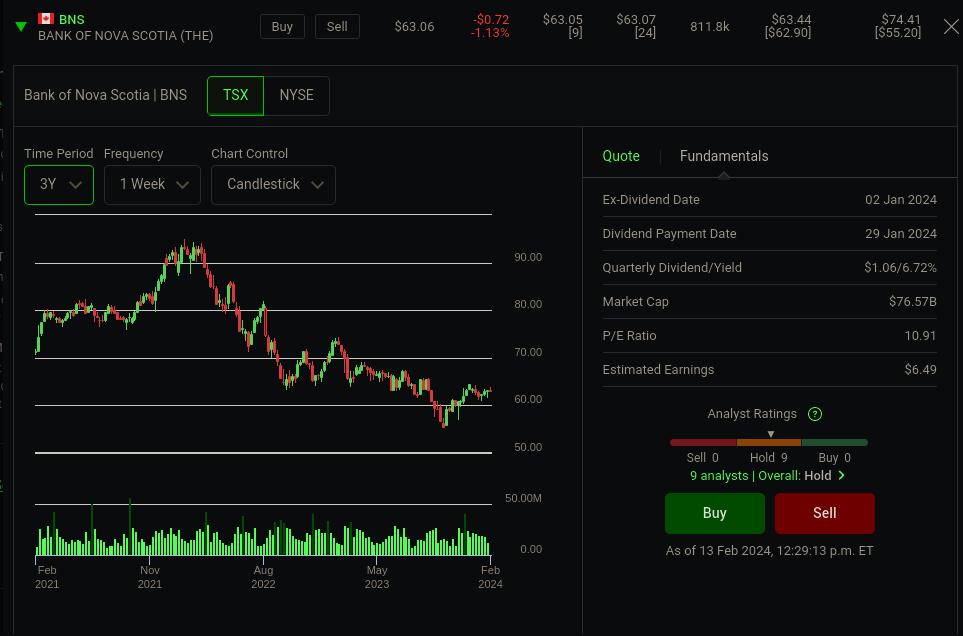
Task: Open the 9 analysts Overall Hold link
Action: [768, 475]
